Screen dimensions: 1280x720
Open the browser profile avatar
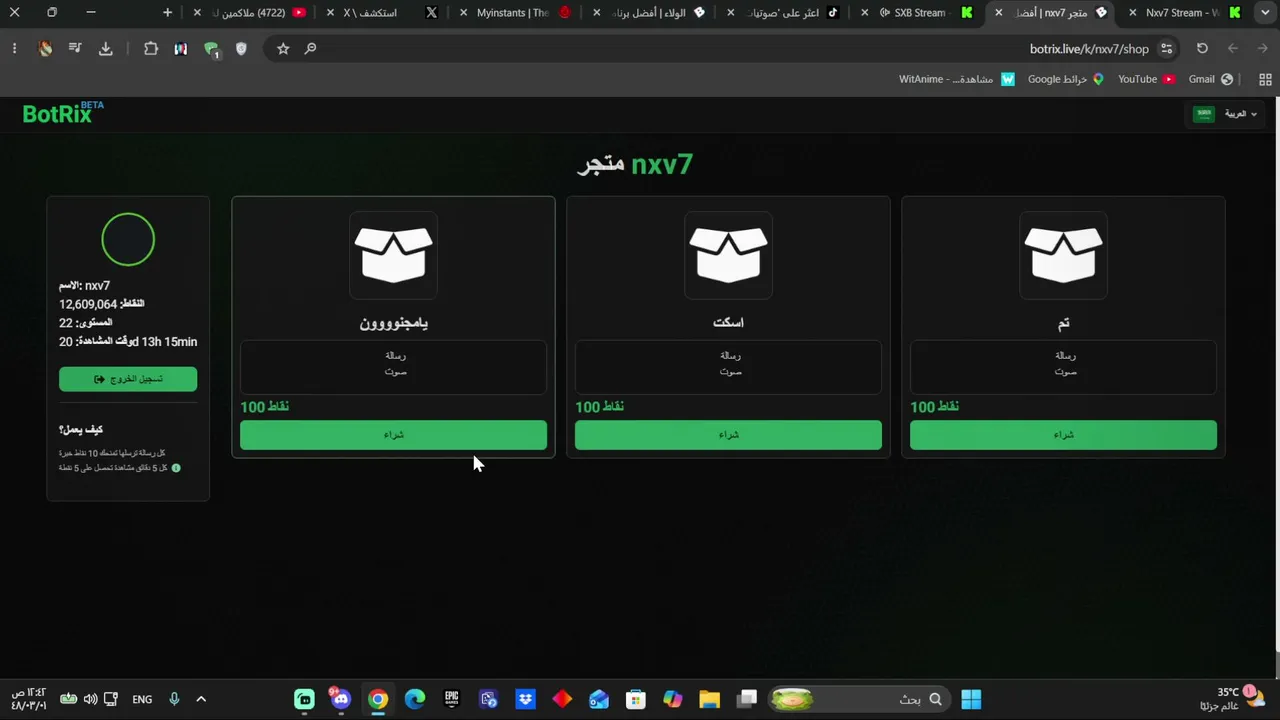pos(45,49)
